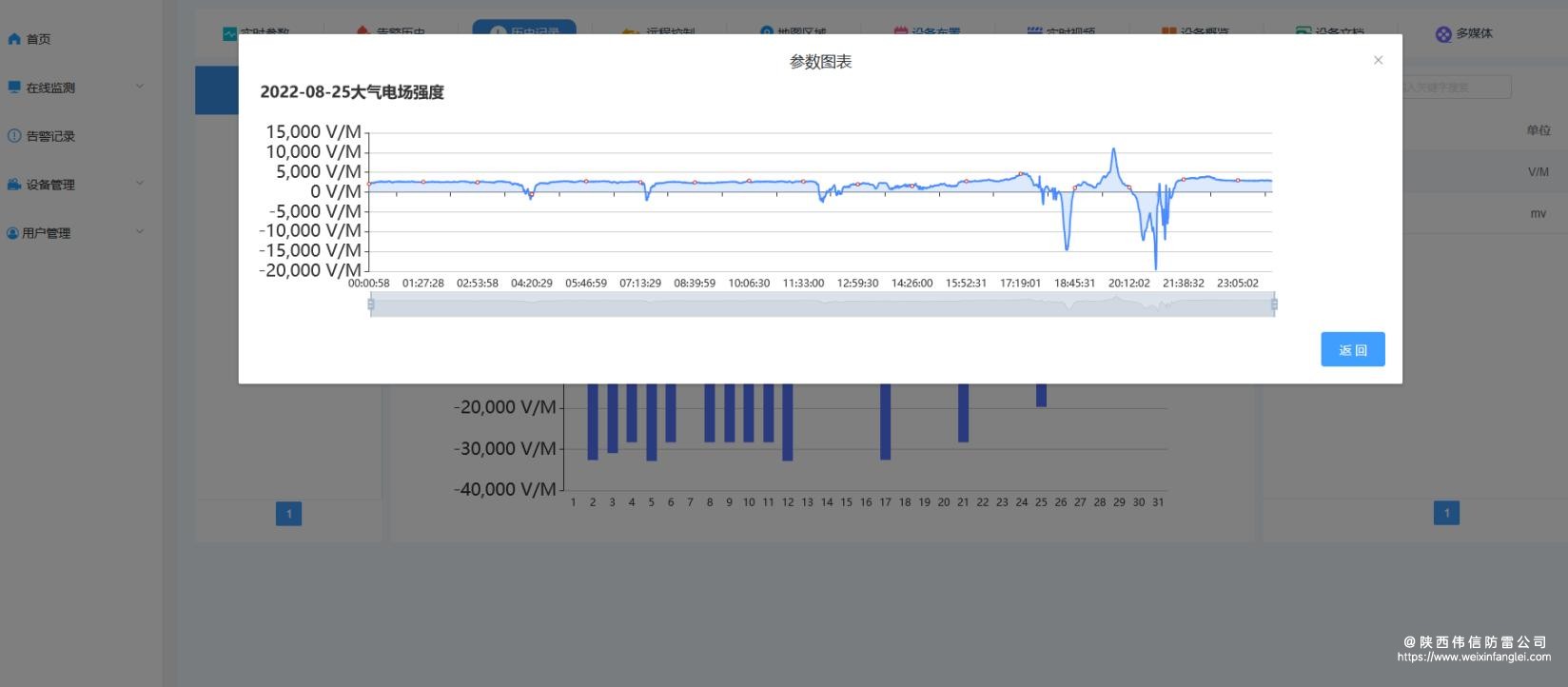Image resolution: width=1568 pixels, height=687 pixels.
Task: Grab the left zoom slider handle
Action: pos(371,304)
